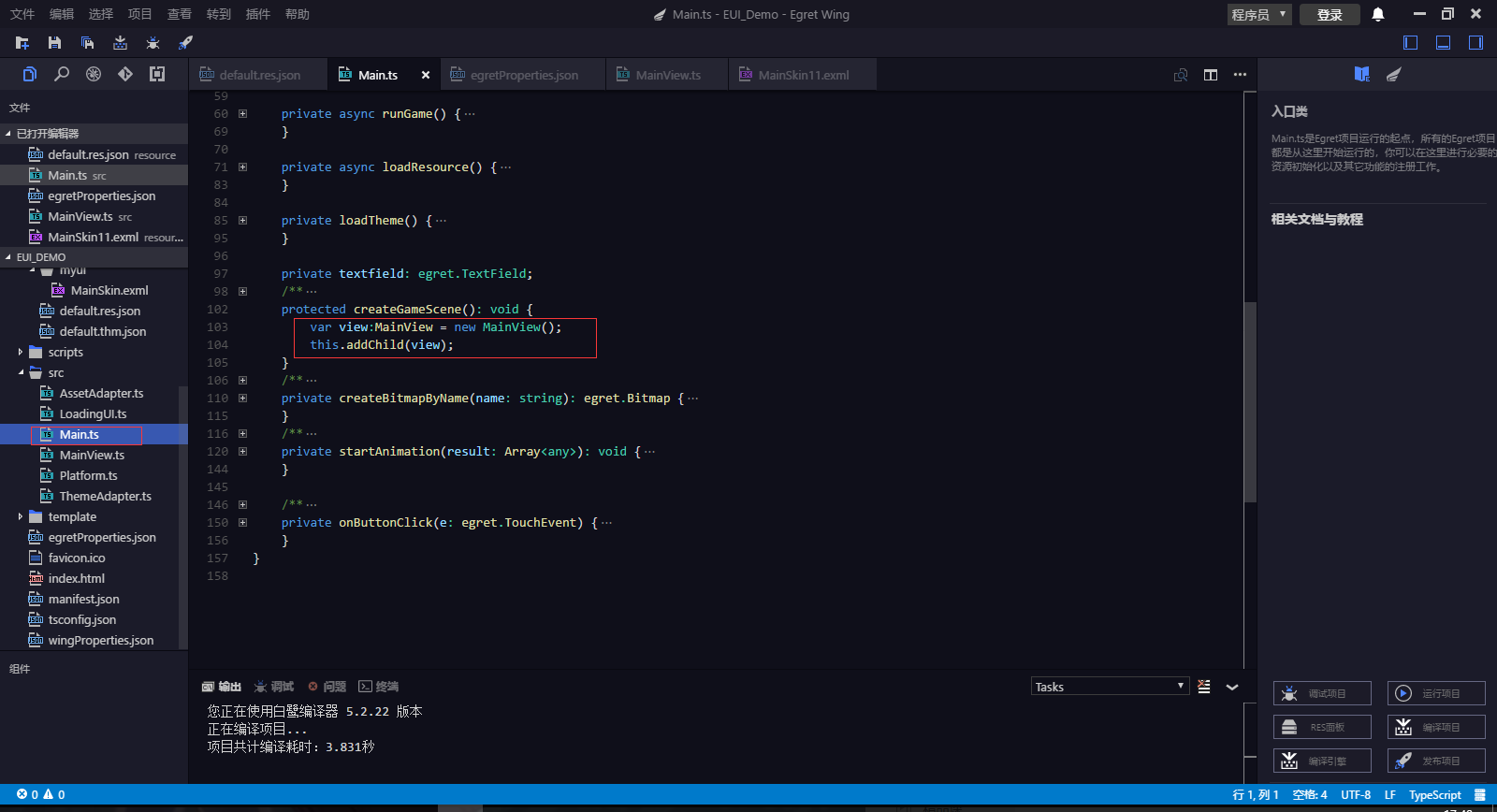
Task: Collapse the src folder in tree
Action: point(21,373)
